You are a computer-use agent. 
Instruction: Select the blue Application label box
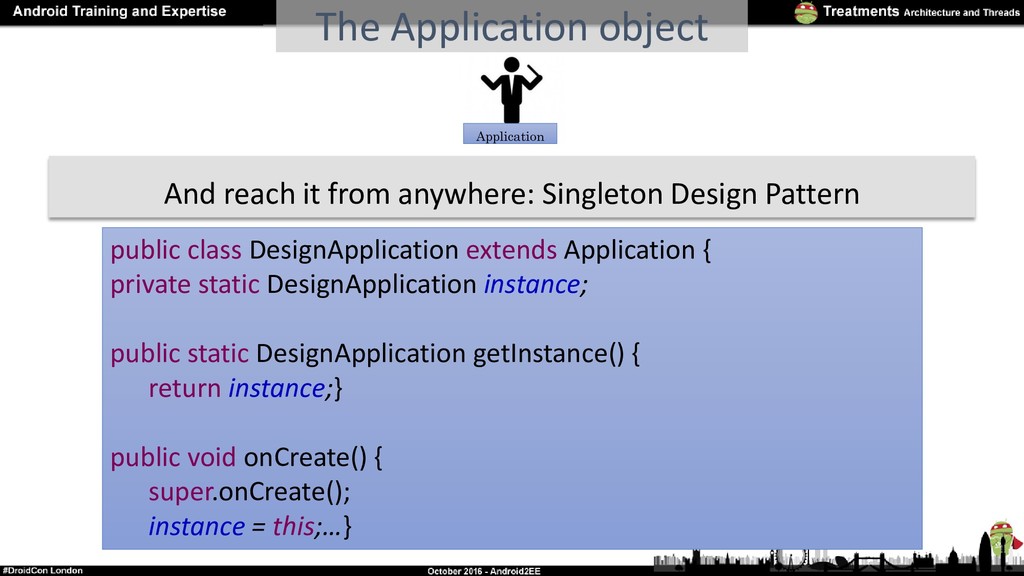510,134
